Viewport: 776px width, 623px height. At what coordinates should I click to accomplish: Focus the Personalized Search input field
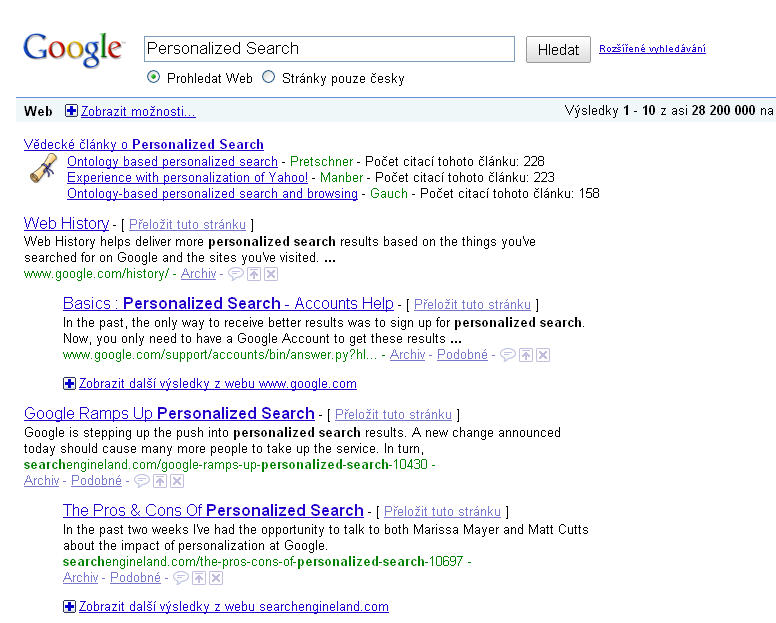pyautogui.click(x=329, y=48)
